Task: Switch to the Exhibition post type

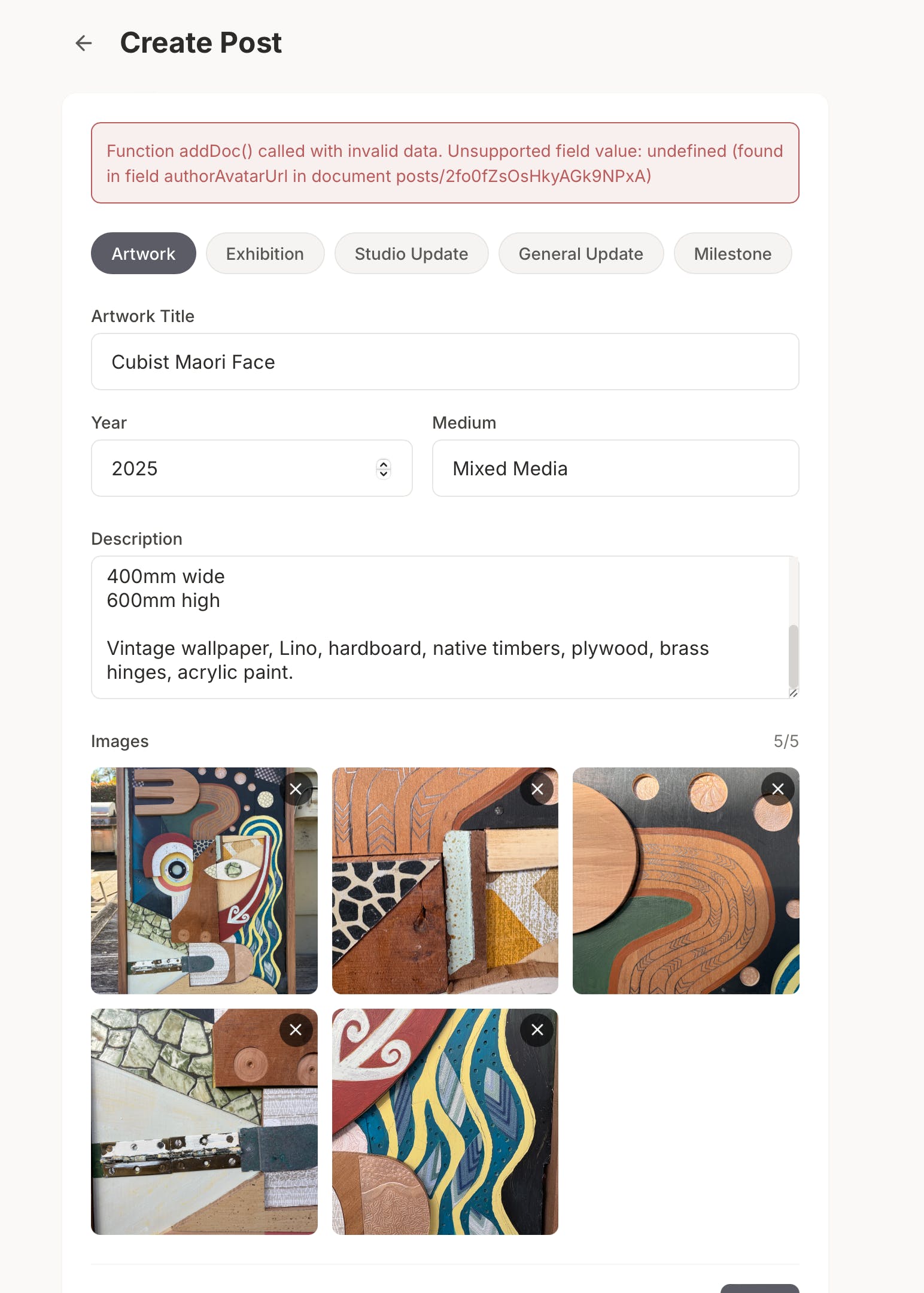Action: pyautogui.click(x=265, y=253)
